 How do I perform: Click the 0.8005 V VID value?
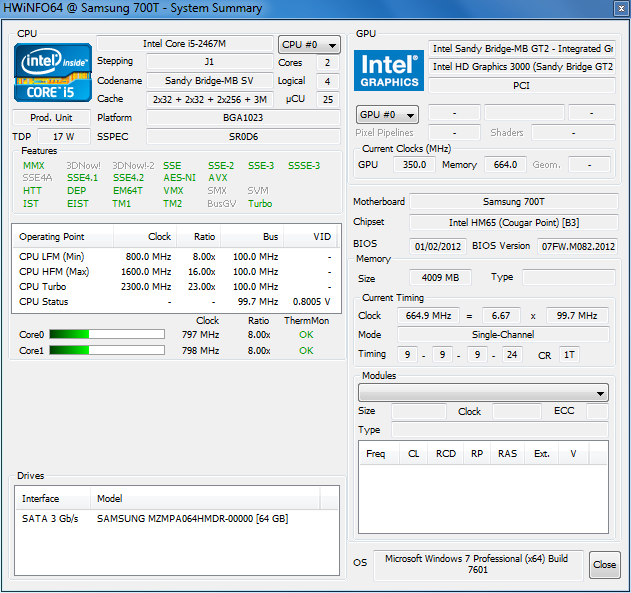tap(311, 302)
